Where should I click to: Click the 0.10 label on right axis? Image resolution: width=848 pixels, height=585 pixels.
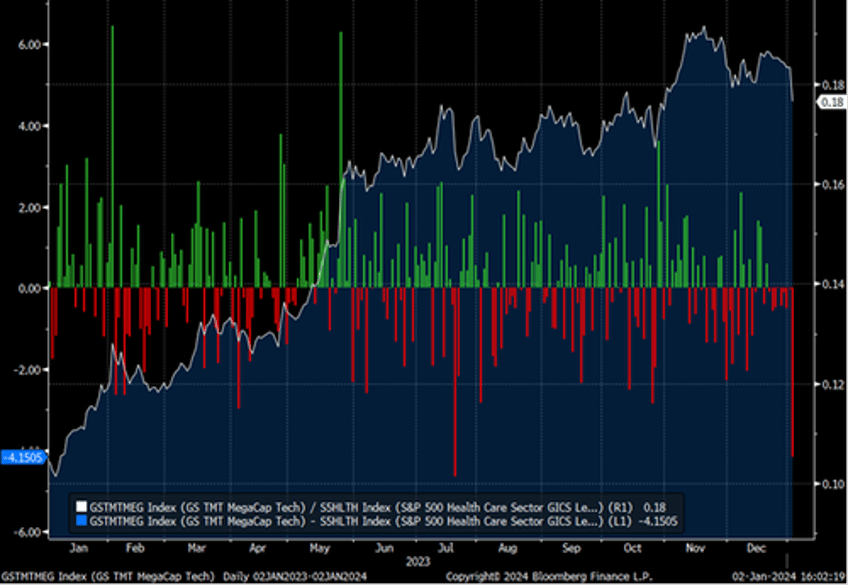point(833,484)
